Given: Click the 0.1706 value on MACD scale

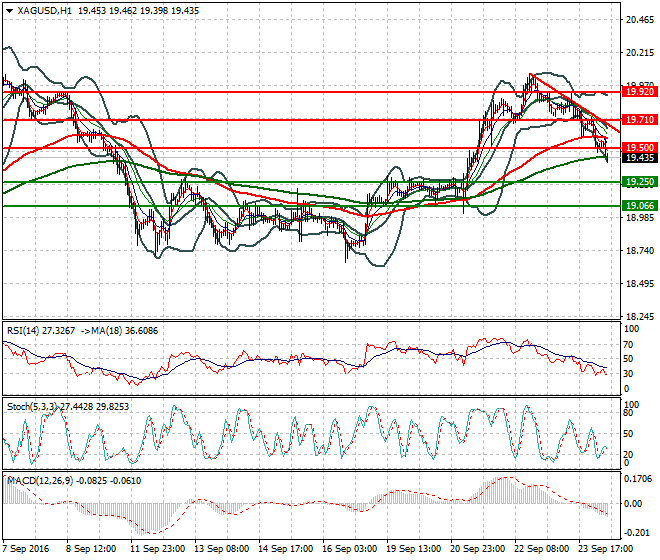Looking at the screenshot, I should point(638,479).
